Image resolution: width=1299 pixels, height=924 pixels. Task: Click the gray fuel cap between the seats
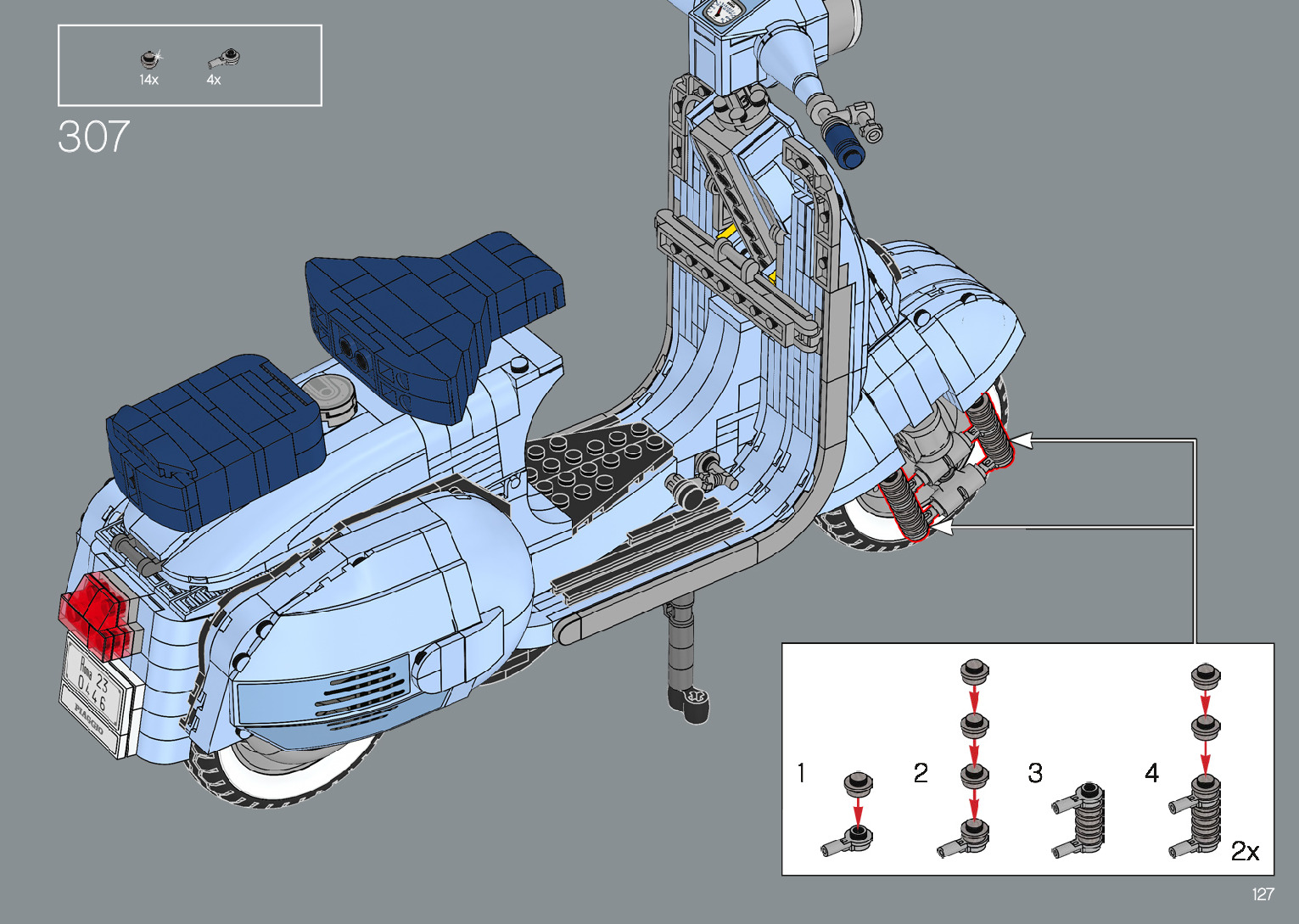coord(327,393)
